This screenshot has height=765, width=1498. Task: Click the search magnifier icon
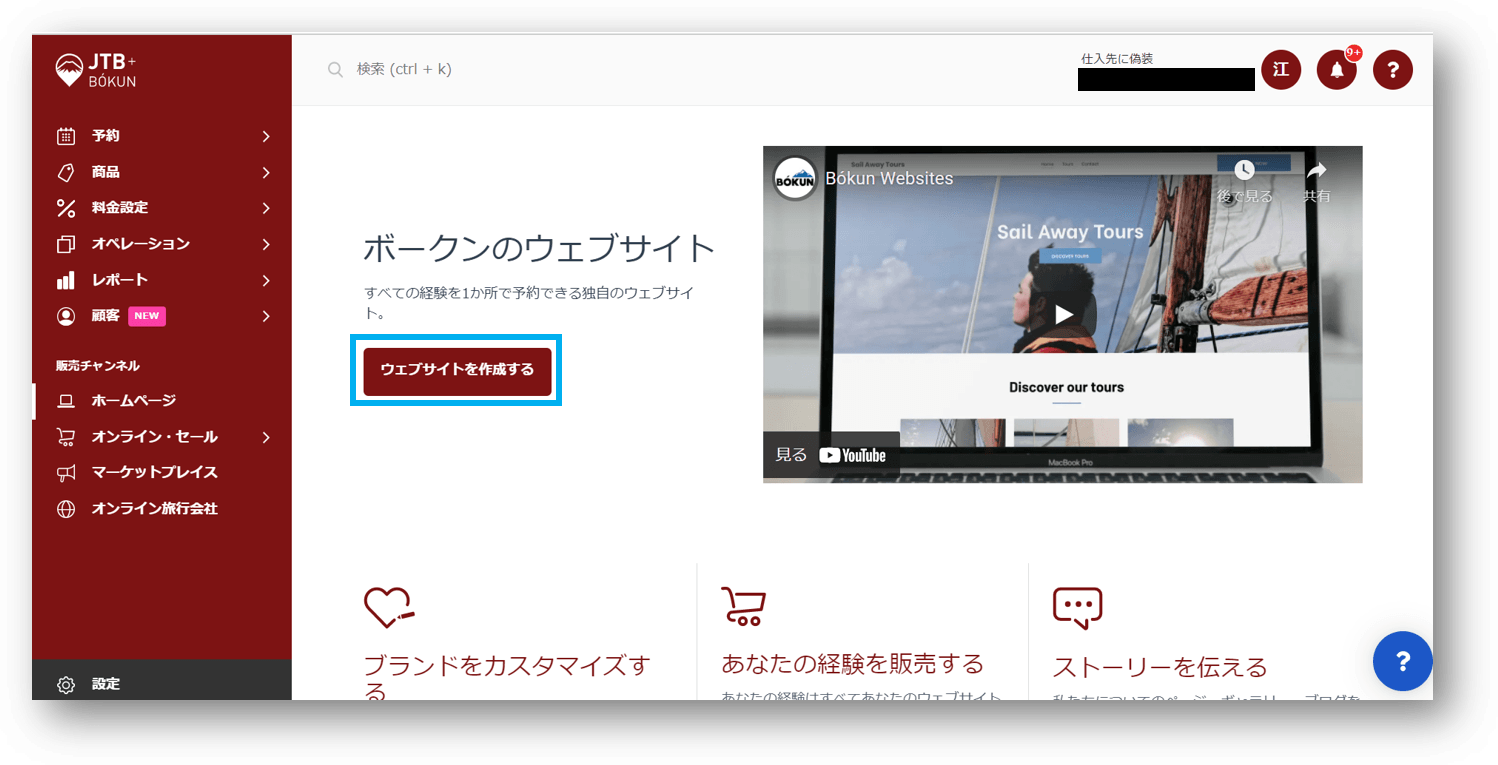click(x=336, y=70)
